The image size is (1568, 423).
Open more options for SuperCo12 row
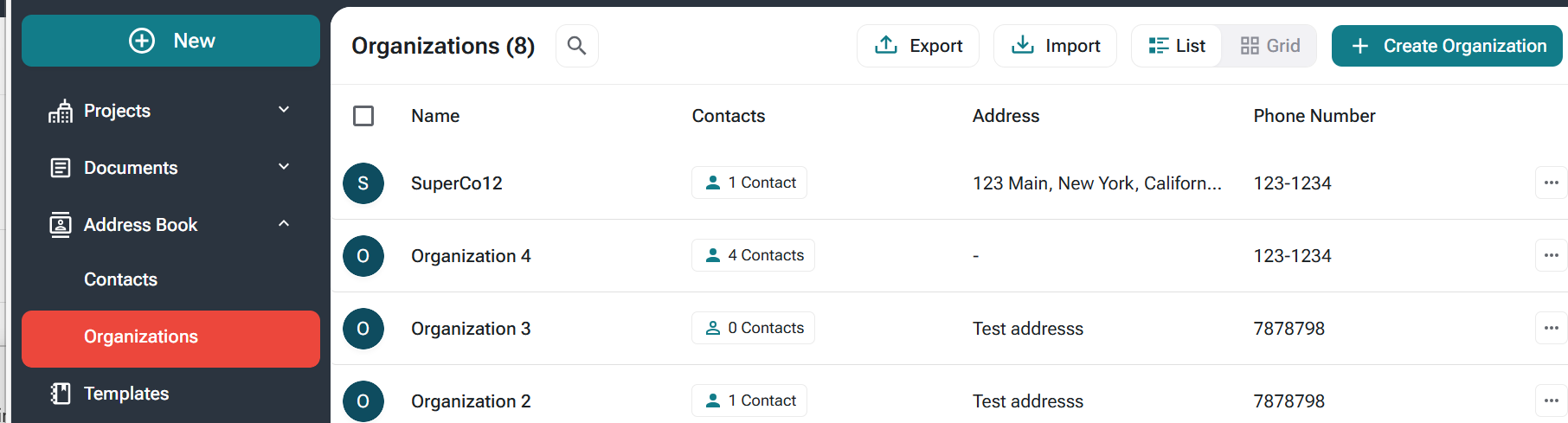pyautogui.click(x=1551, y=183)
